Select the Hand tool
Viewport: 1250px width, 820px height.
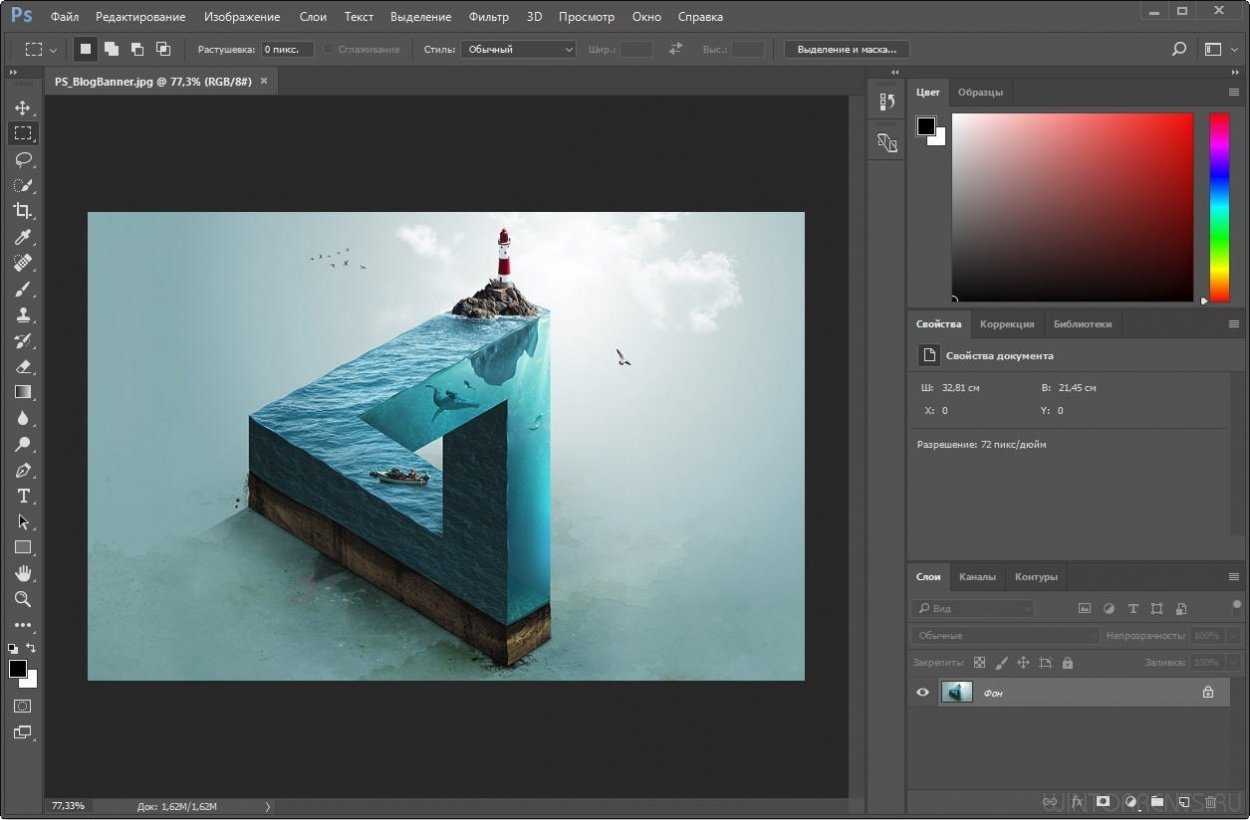[23, 573]
